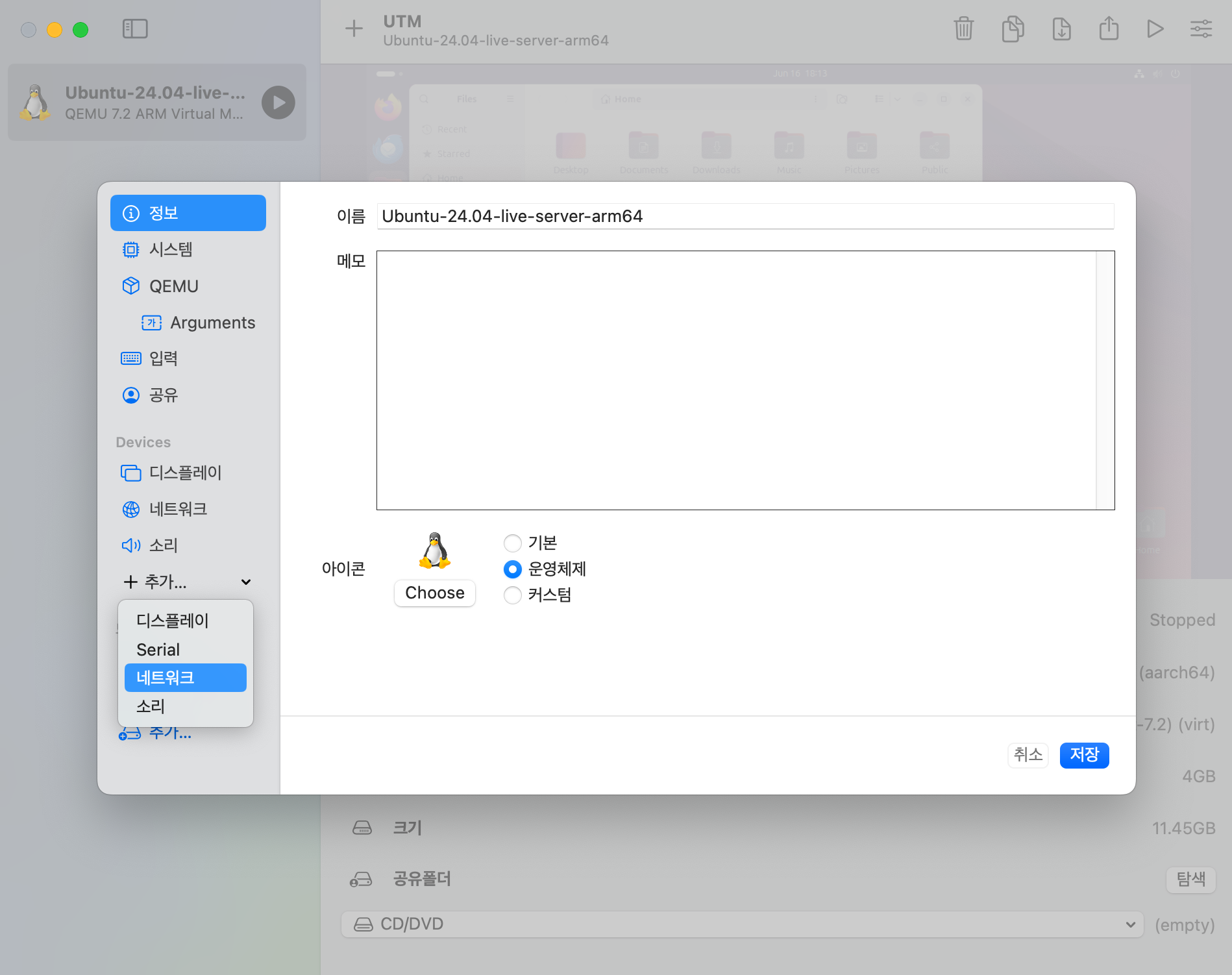The height and width of the screenshot is (975, 1232).
Task: Open the QEMU settings section
Action: [188, 286]
